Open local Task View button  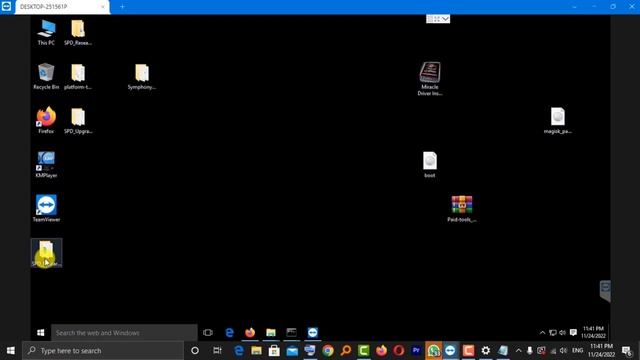click(x=217, y=351)
